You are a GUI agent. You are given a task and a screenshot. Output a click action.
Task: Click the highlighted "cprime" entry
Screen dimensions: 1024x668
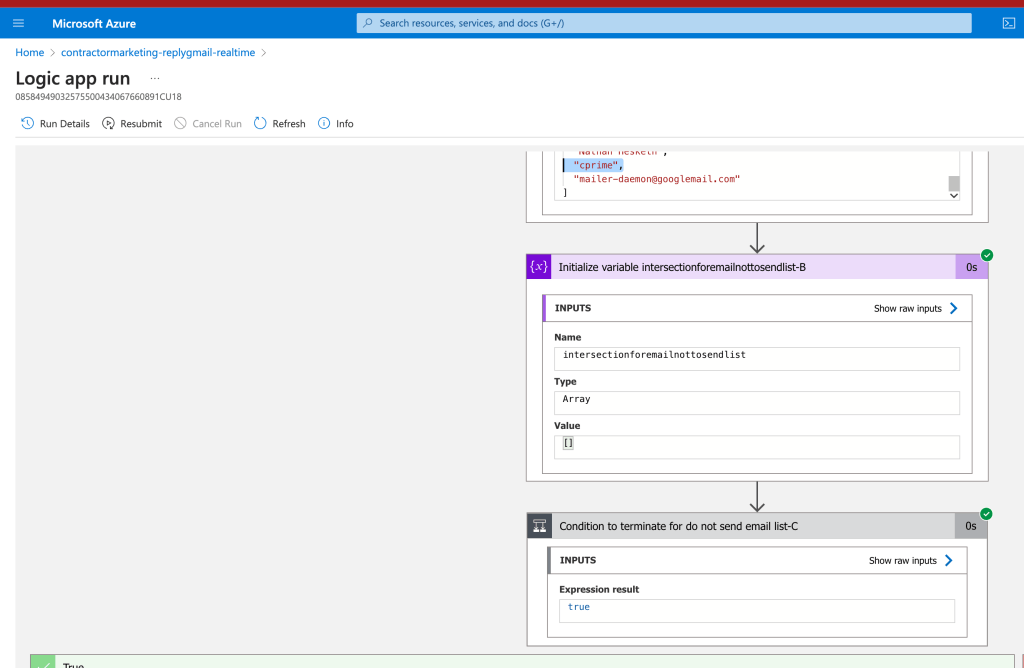(x=597, y=165)
